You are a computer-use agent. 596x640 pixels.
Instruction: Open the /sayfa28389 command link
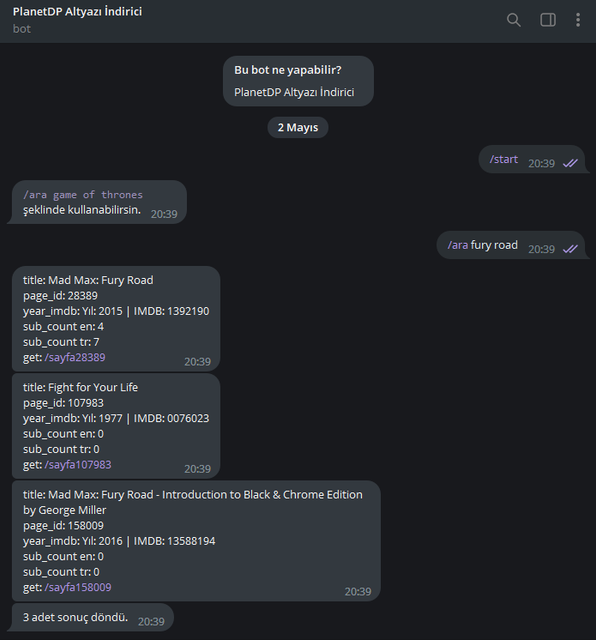75,357
